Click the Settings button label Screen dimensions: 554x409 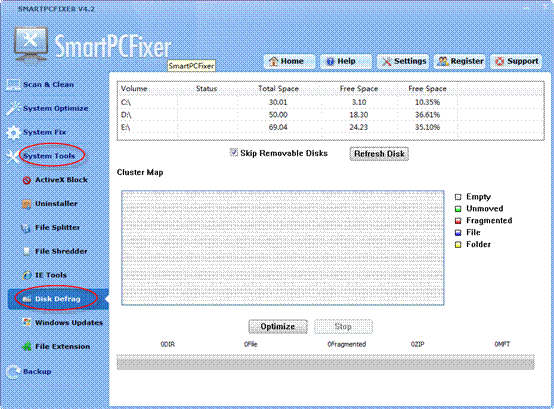click(x=410, y=61)
